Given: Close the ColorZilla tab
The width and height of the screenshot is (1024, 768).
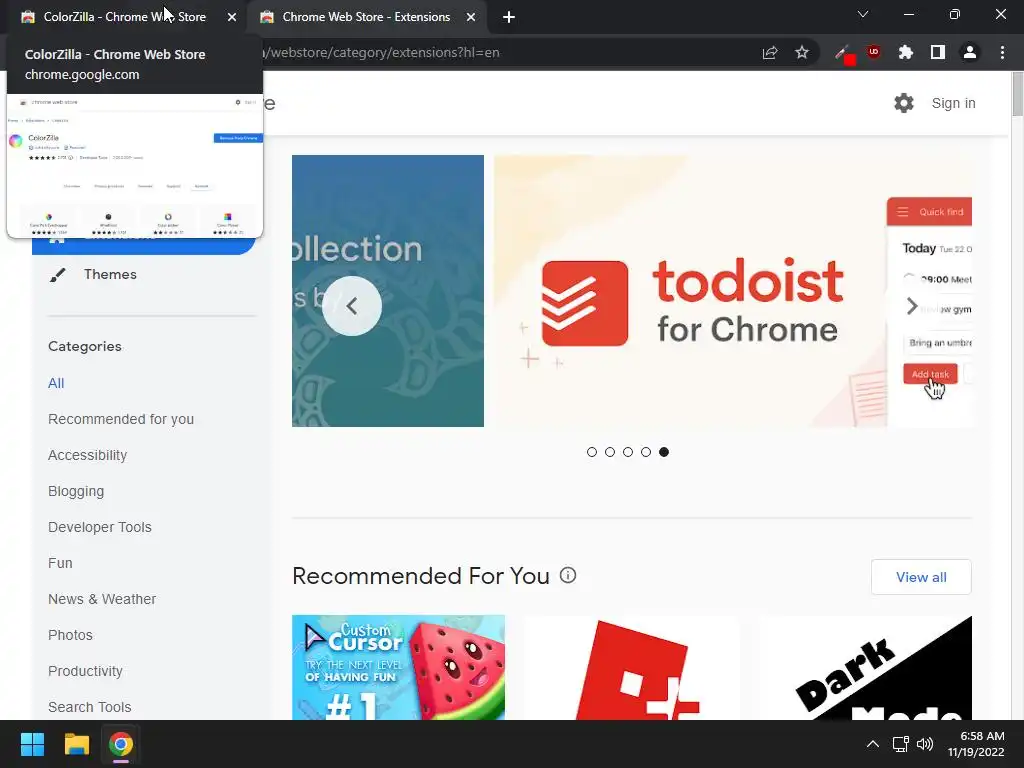Looking at the screenshot, I should [232, 17].
